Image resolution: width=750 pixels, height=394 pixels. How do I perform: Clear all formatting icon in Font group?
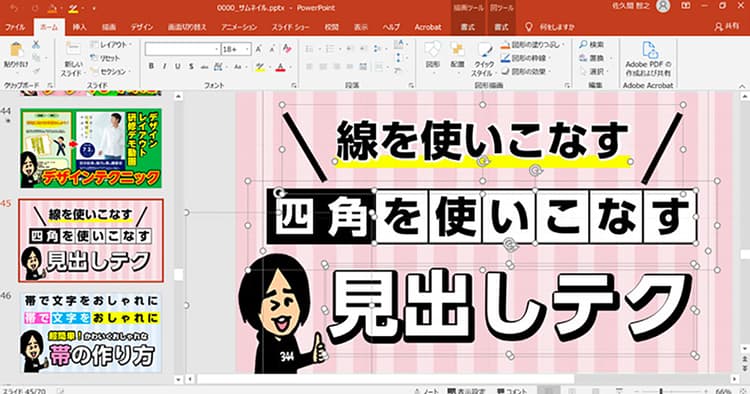(287, 49)
